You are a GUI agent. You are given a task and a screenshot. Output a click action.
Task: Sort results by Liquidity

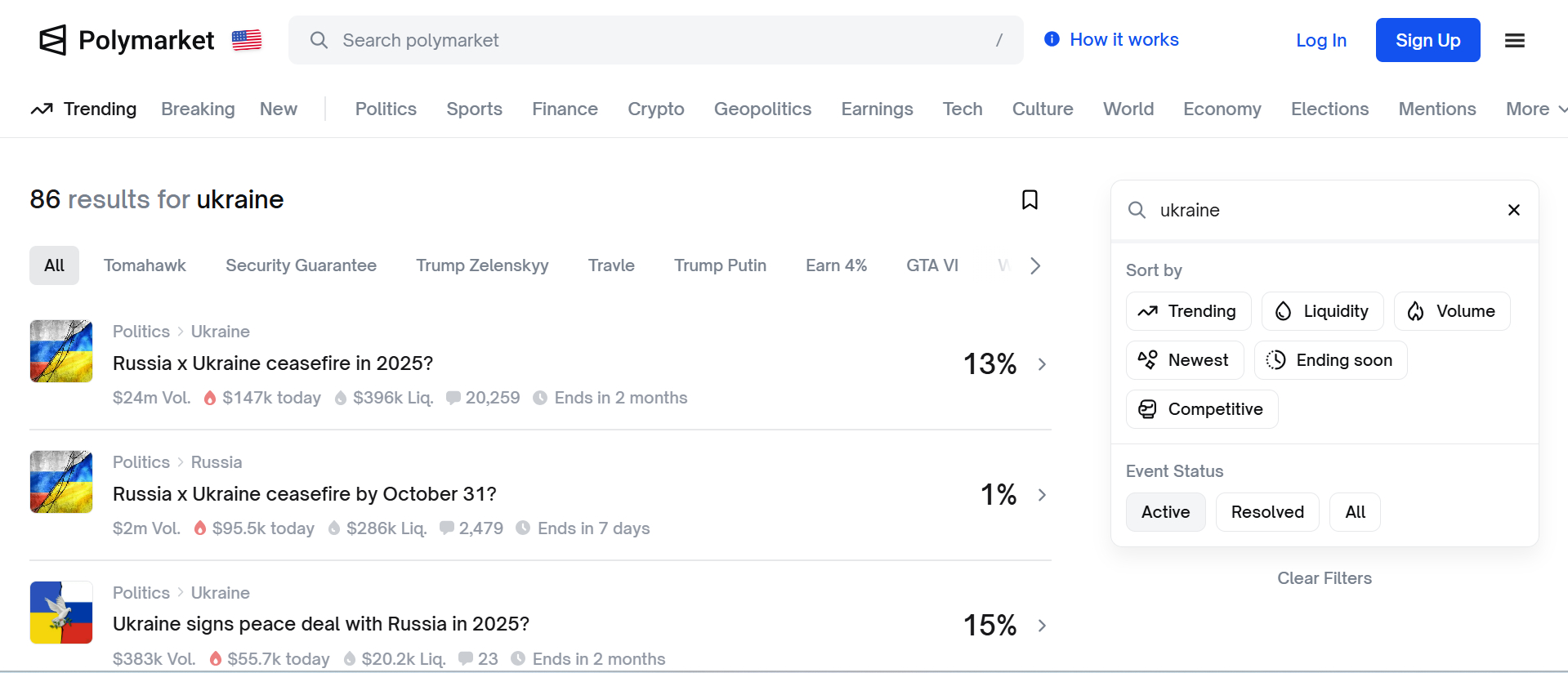click(1321, 311)
